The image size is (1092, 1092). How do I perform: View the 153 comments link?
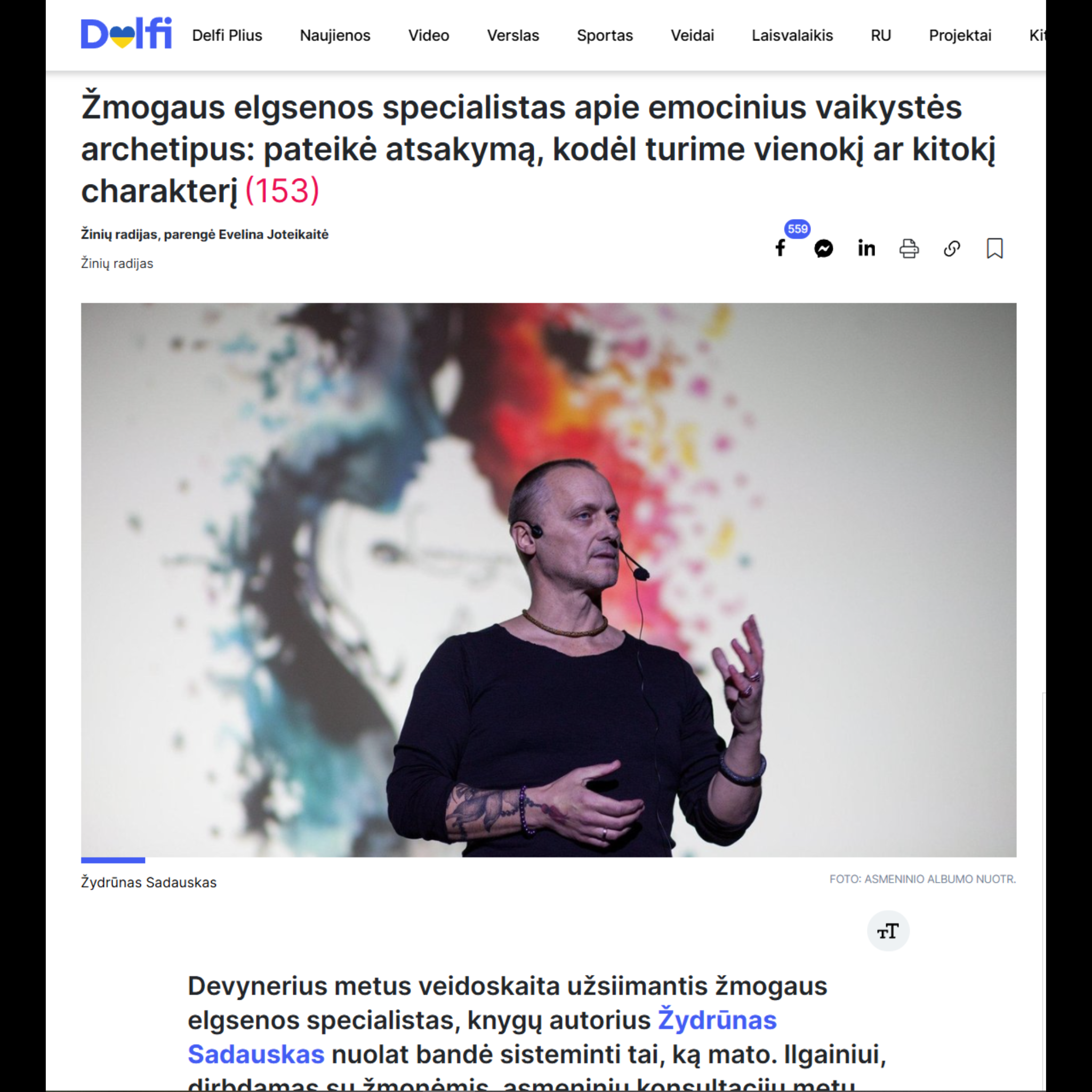[282, 190]
